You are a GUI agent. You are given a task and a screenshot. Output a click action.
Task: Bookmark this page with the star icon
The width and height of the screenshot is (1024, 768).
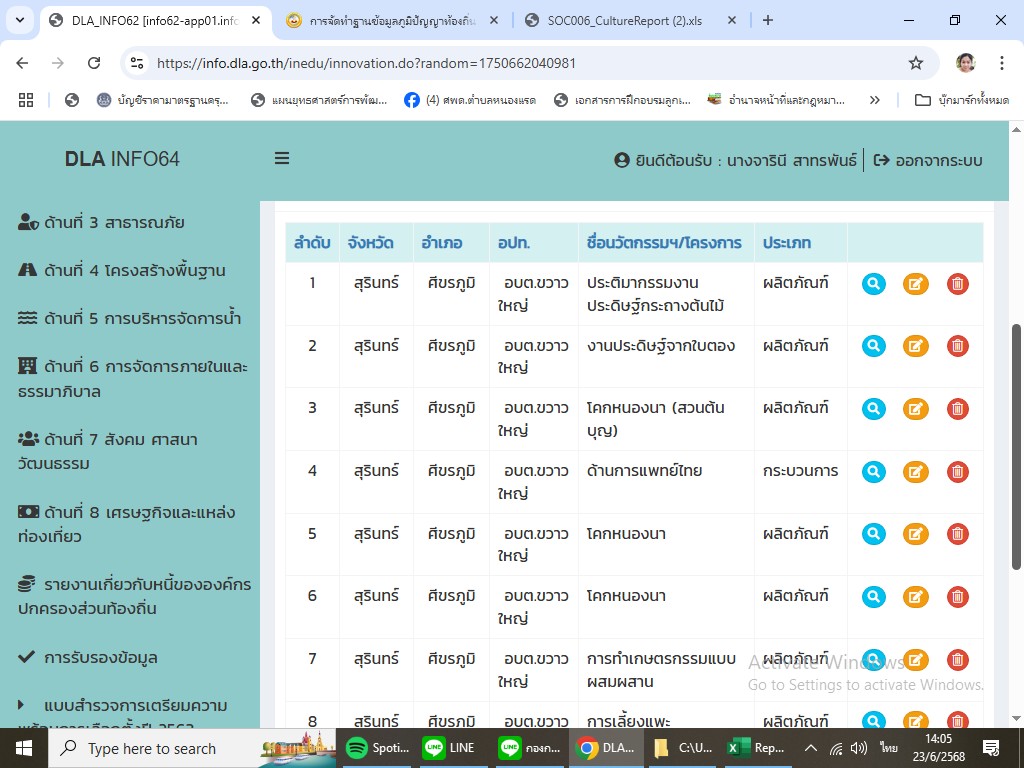(915, 63)
